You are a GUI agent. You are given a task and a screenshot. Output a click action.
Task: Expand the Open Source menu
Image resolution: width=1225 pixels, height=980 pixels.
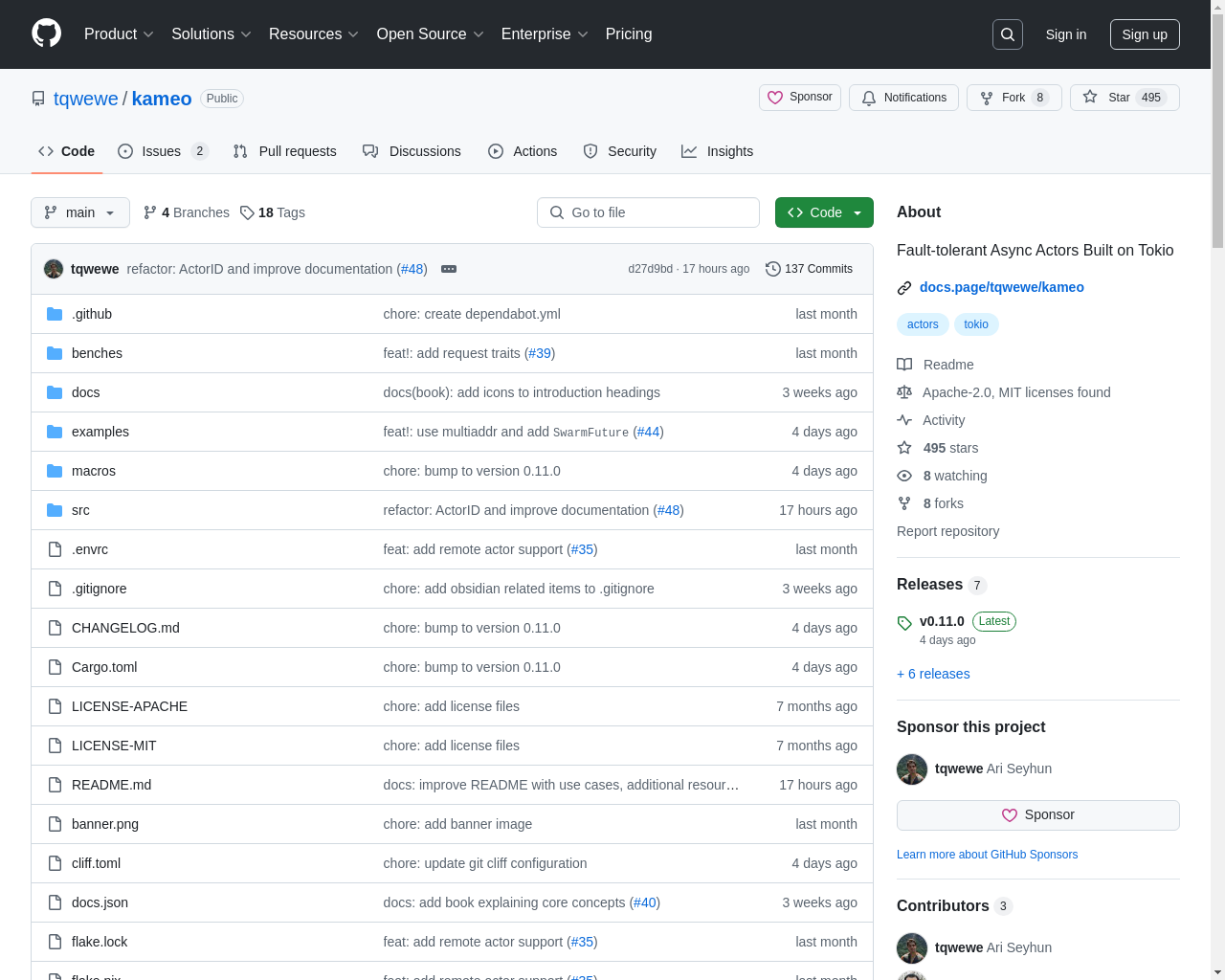pos(431,34)
